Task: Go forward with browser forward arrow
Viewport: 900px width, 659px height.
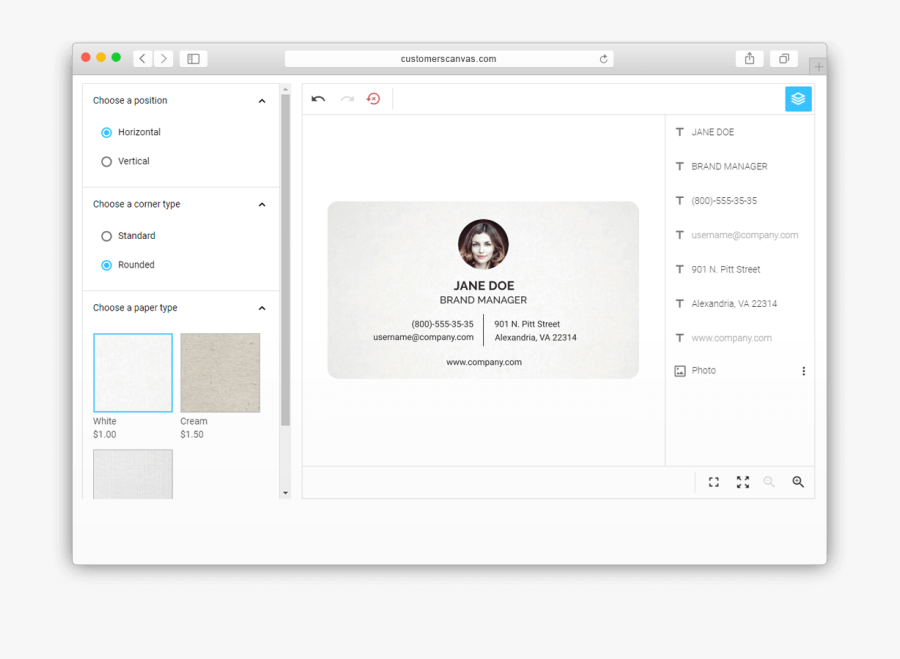Action: pyautogui.click(x=164, y=59)
